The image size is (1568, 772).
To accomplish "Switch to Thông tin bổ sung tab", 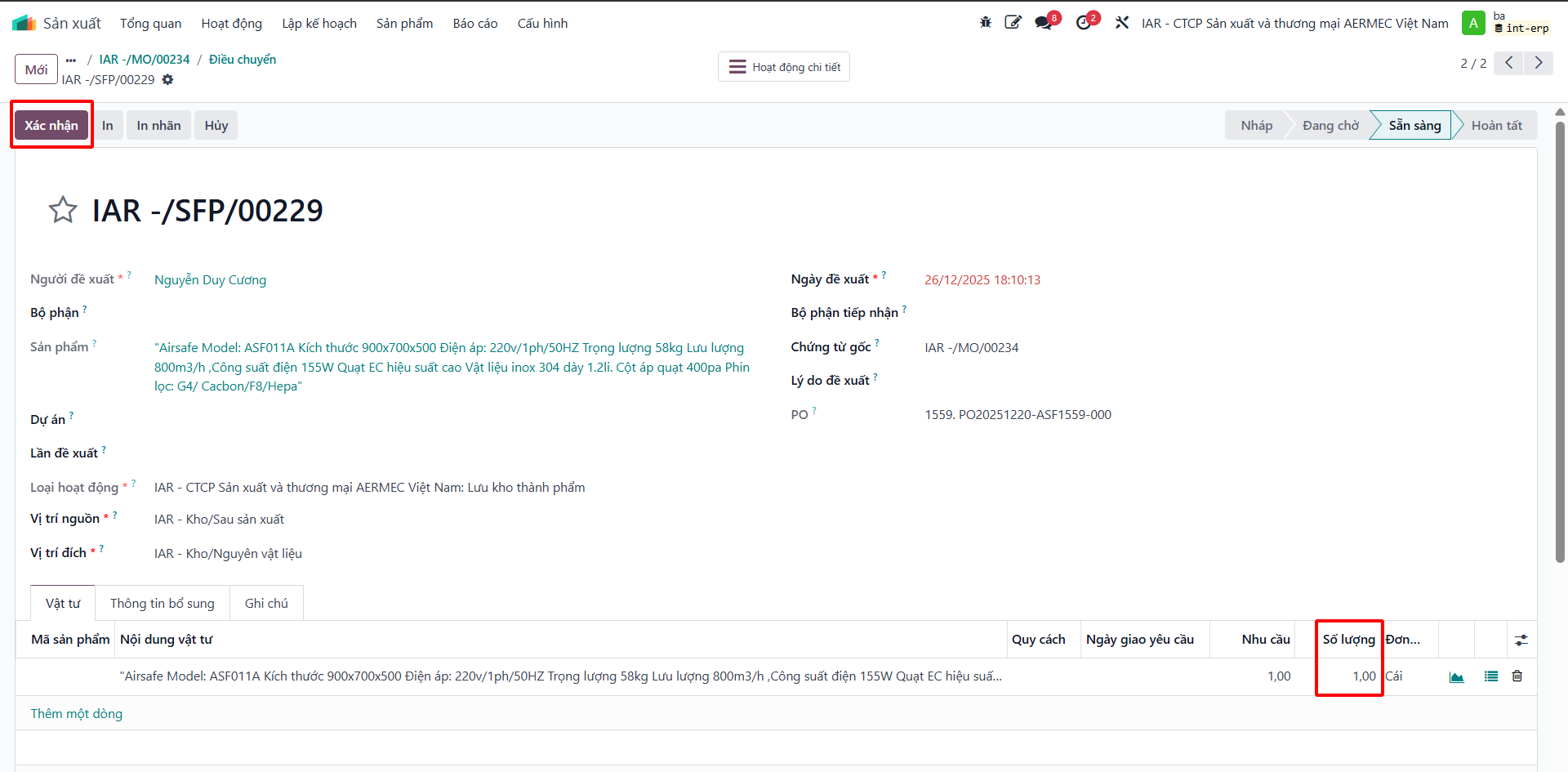I will 163,603.
